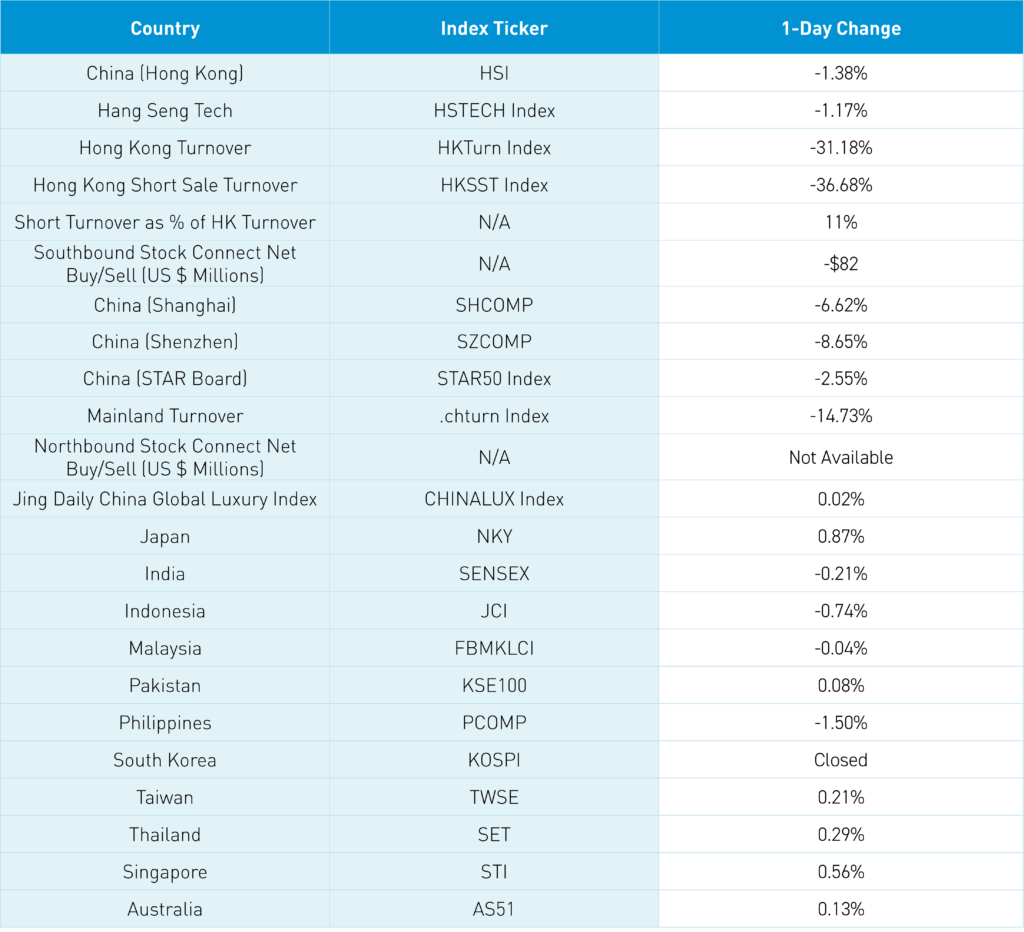Select the Japan row label

click(x=165, y=536)
